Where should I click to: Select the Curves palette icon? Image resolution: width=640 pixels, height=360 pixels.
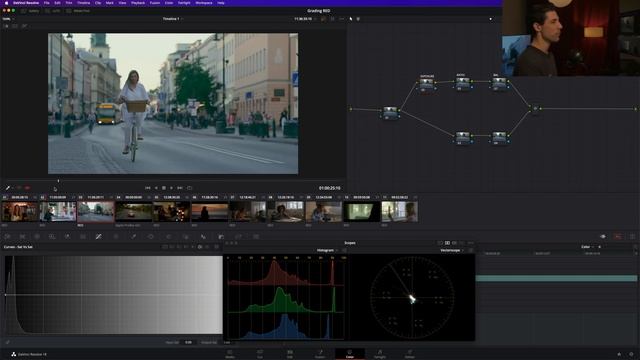pos(98,236)
